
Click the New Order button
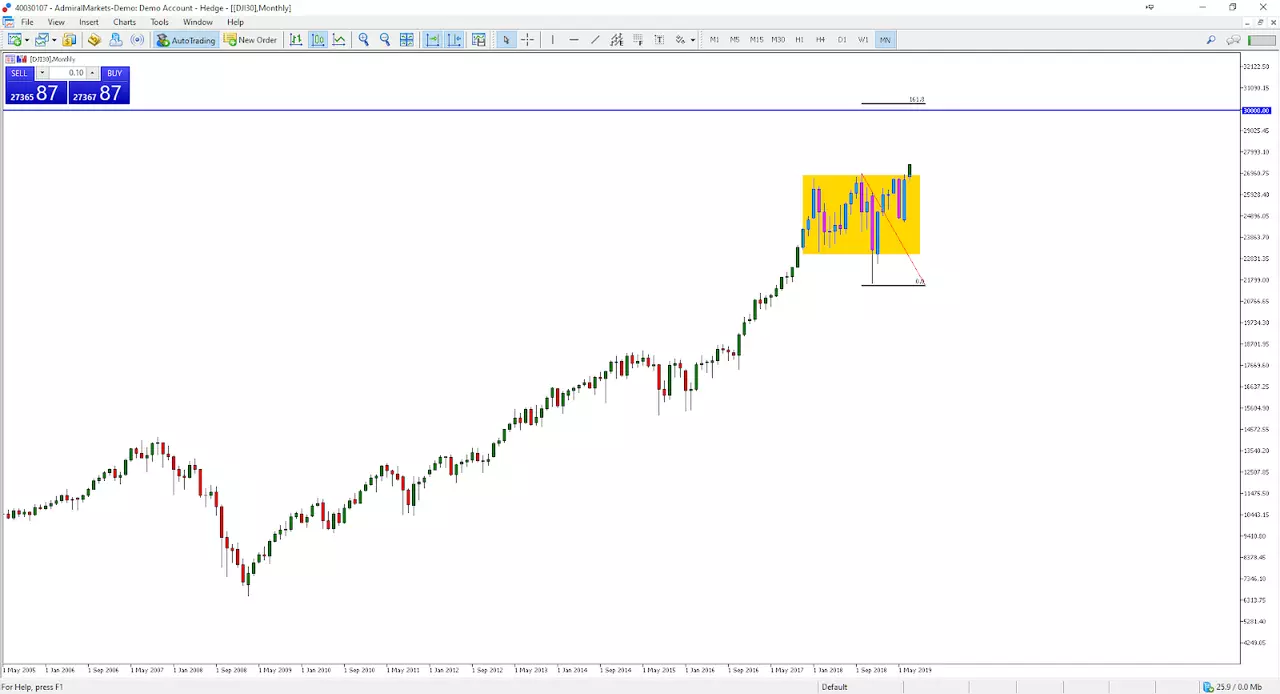point(251,40)
